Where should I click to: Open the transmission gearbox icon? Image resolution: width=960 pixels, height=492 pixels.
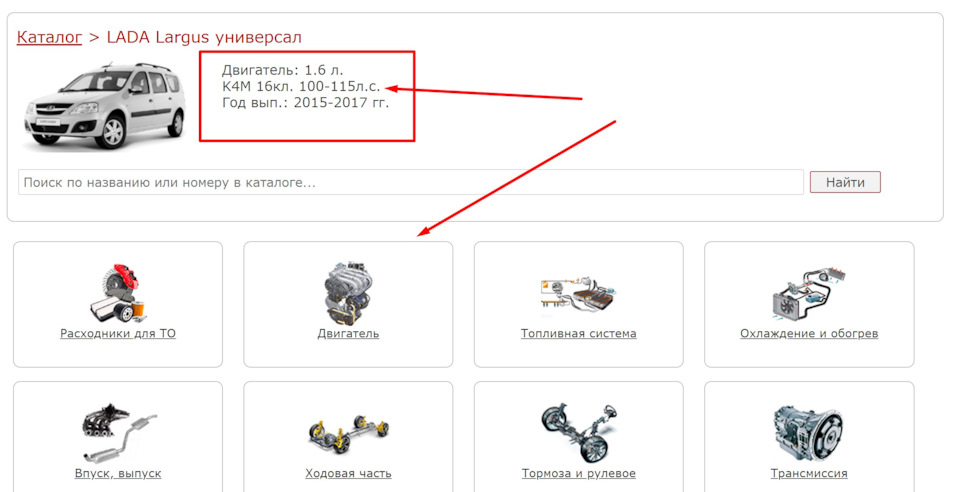coord(809,433)
